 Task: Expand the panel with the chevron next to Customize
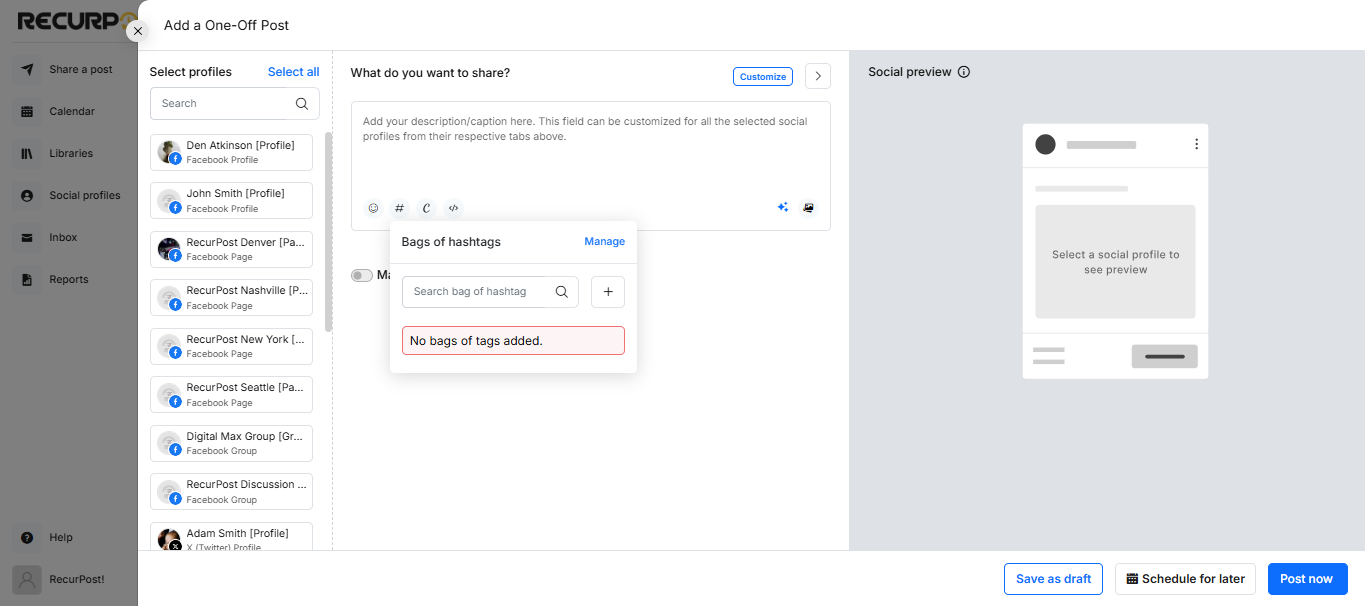pos(818,76)
